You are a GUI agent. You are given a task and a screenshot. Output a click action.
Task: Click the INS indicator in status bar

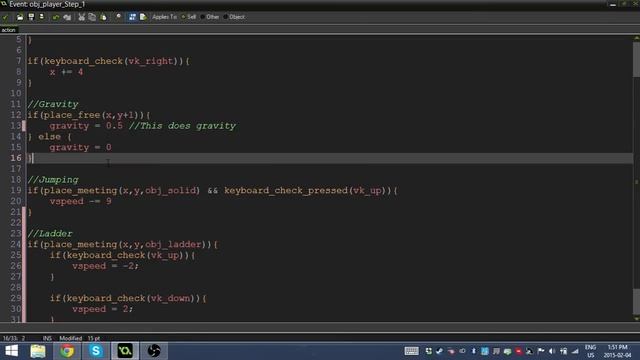[x=47, y=338]
